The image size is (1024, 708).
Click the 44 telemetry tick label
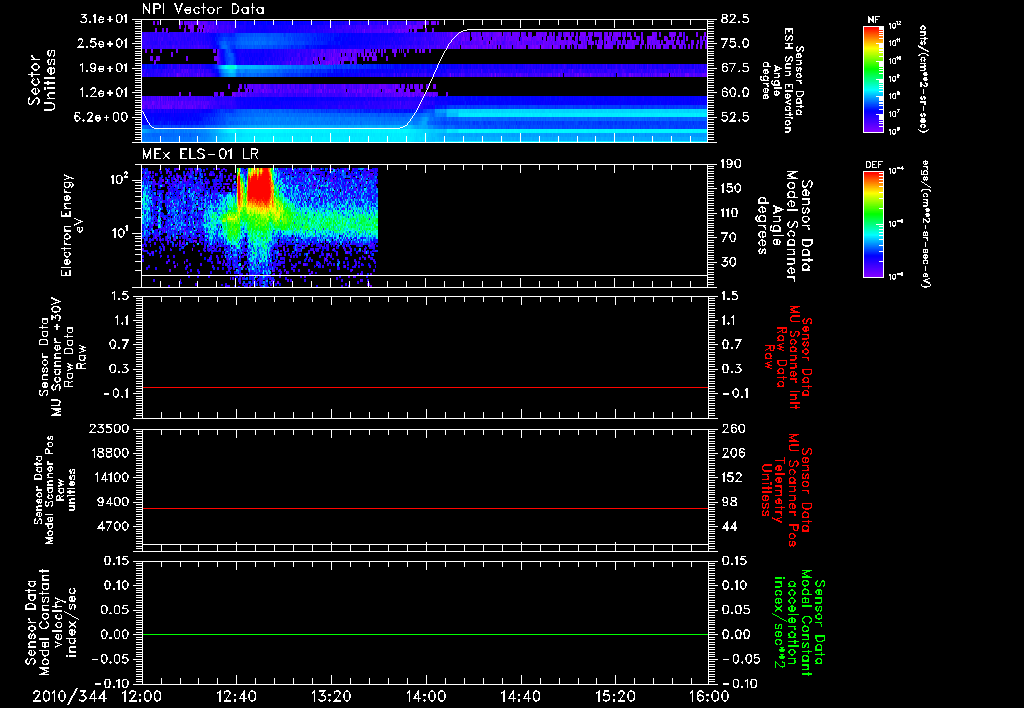[729, 526]
